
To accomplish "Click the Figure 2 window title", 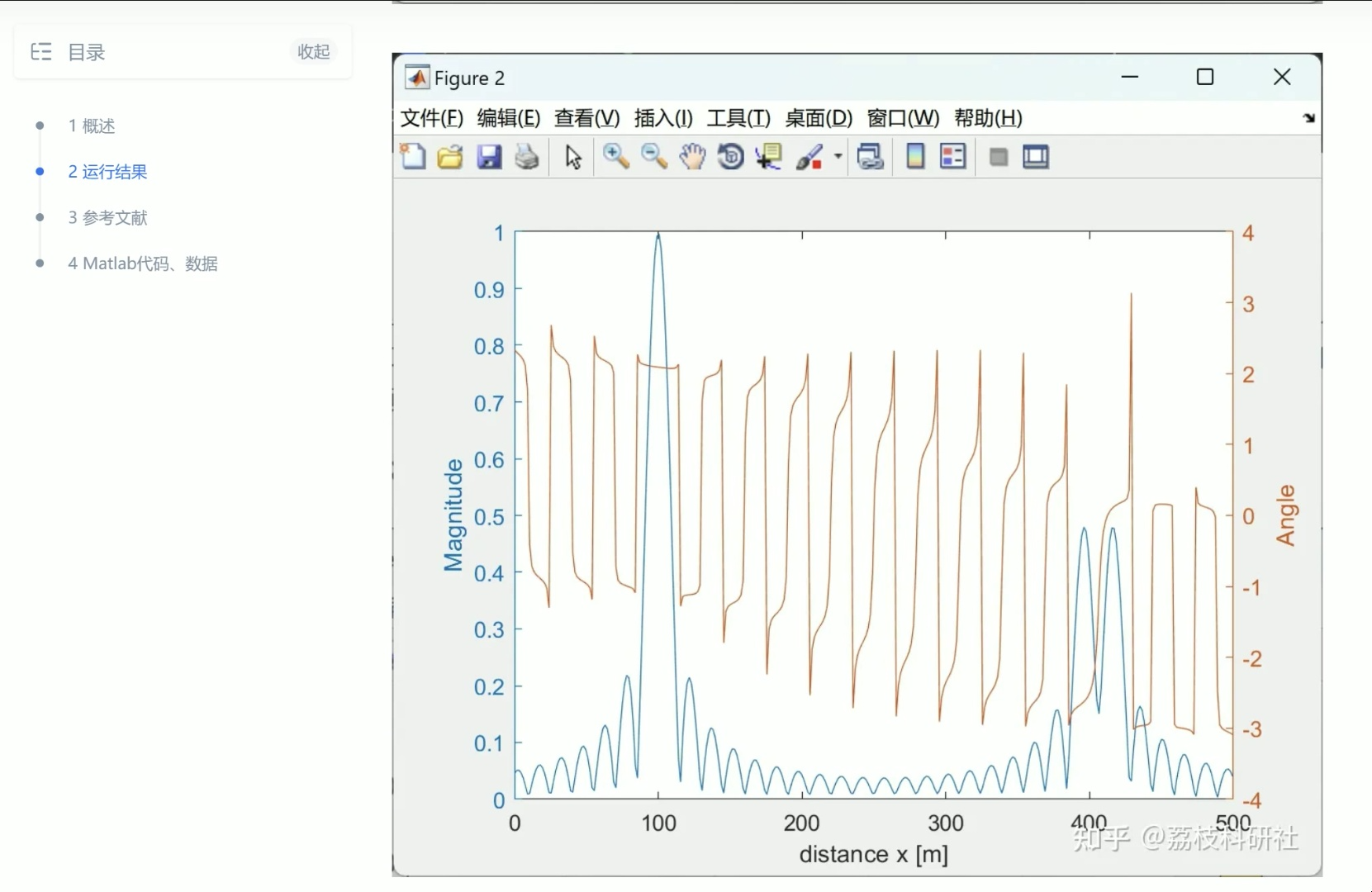I will 469,78.
